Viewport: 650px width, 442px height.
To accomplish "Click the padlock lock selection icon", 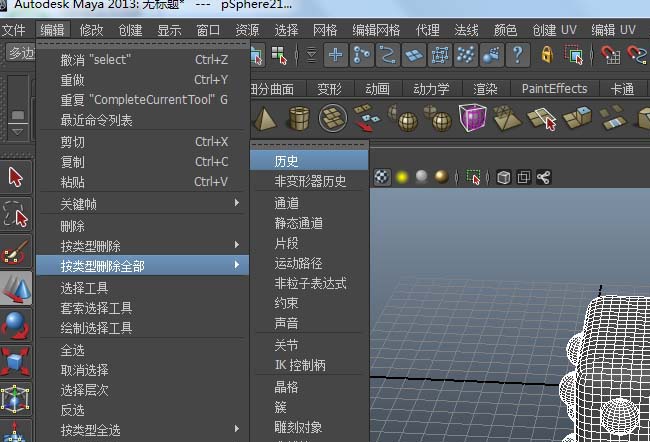I will click(x=547, y=55).
